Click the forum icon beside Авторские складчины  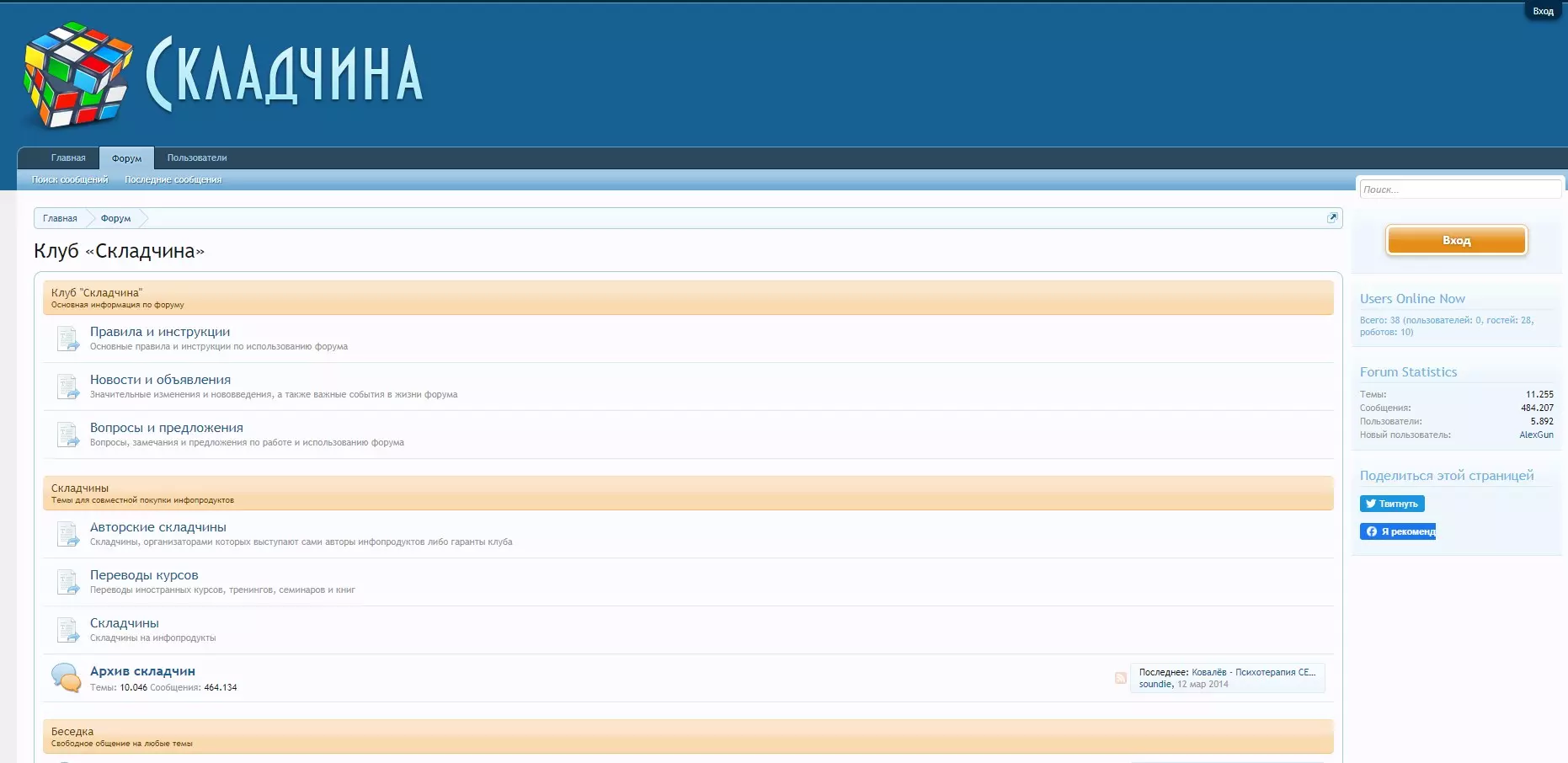67,534
